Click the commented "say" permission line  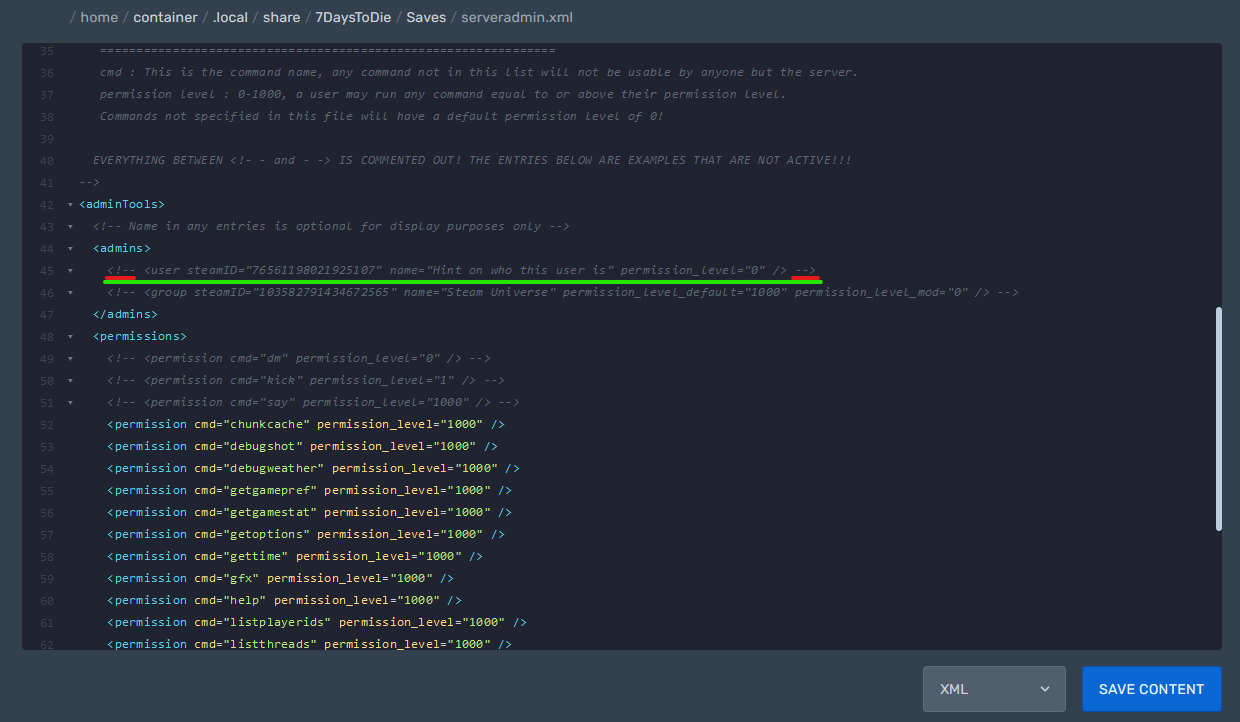coord(313,402)
